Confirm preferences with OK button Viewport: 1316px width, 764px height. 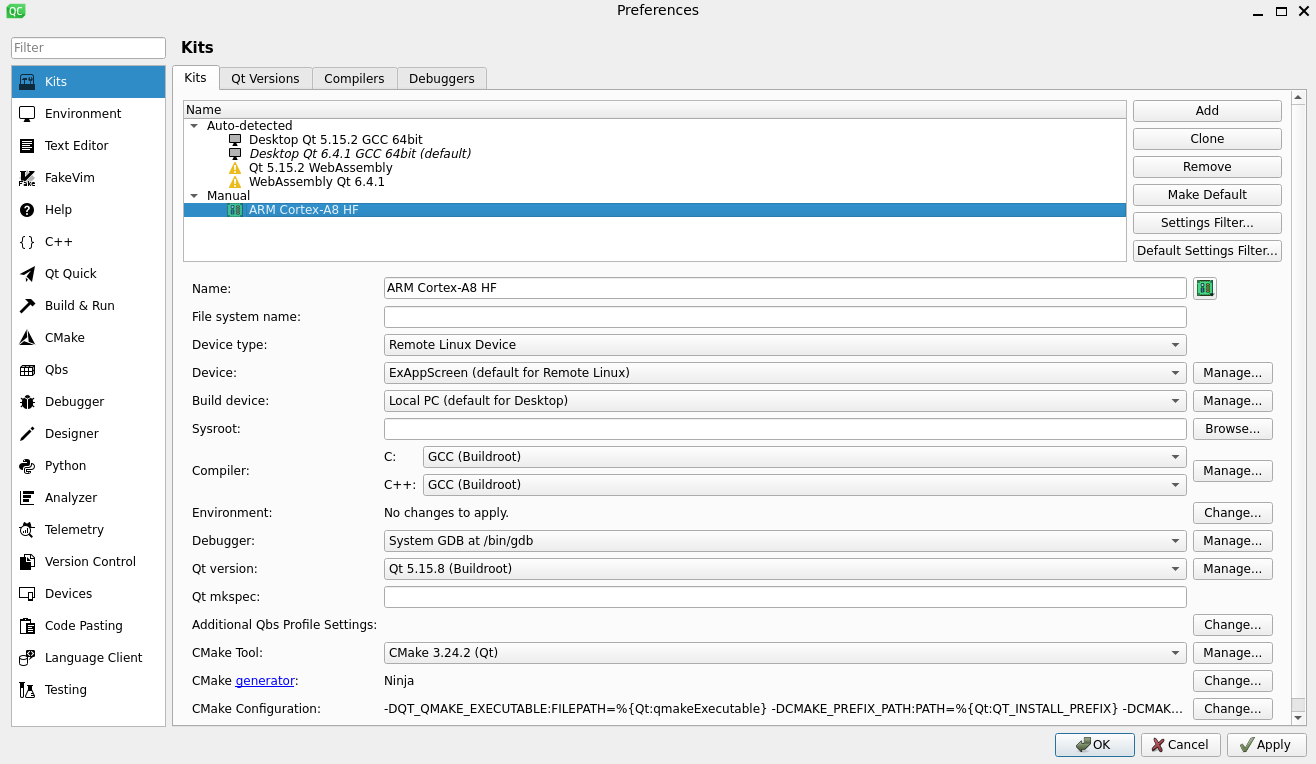(1095, 745)
